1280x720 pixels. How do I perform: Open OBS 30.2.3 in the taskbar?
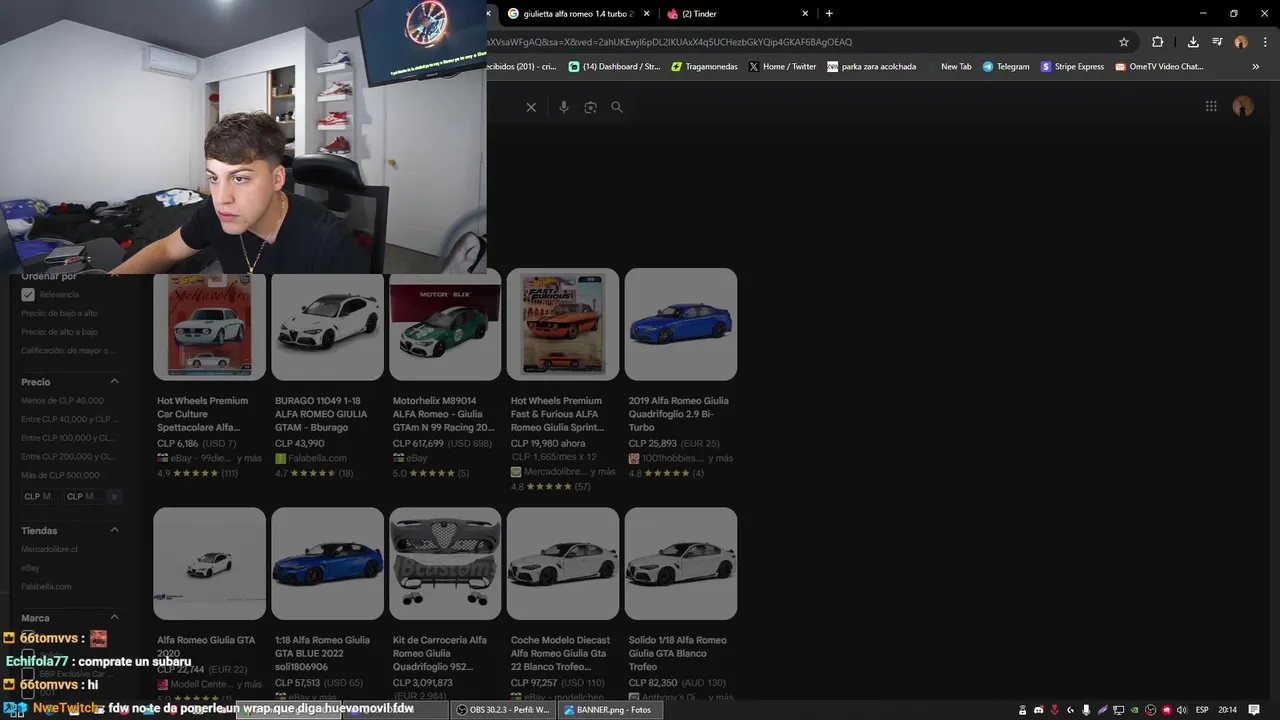coord(502,710)
